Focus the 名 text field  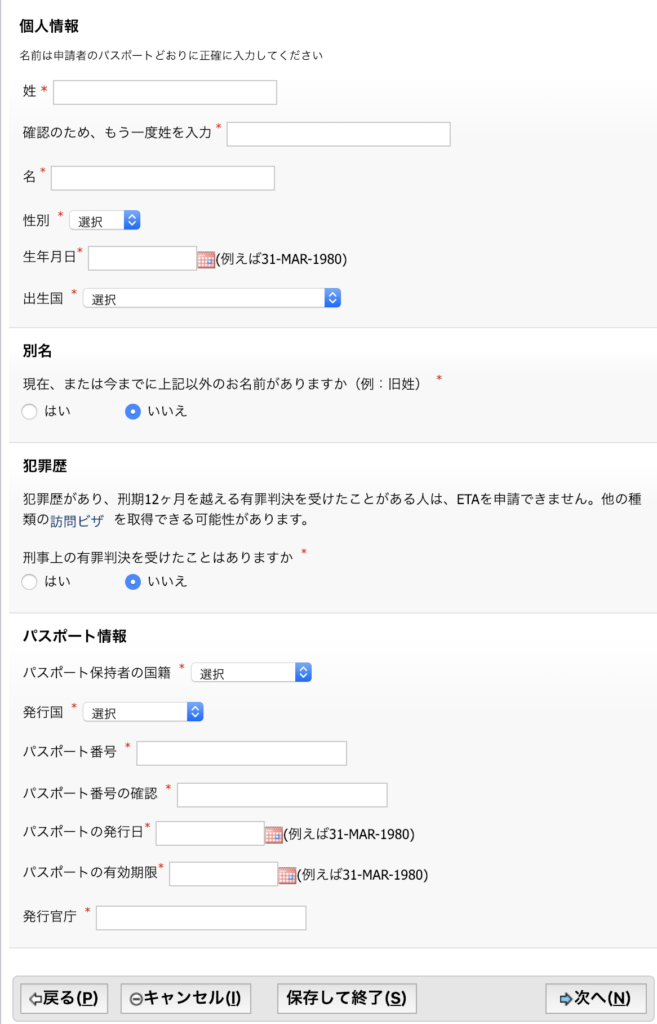163,178
